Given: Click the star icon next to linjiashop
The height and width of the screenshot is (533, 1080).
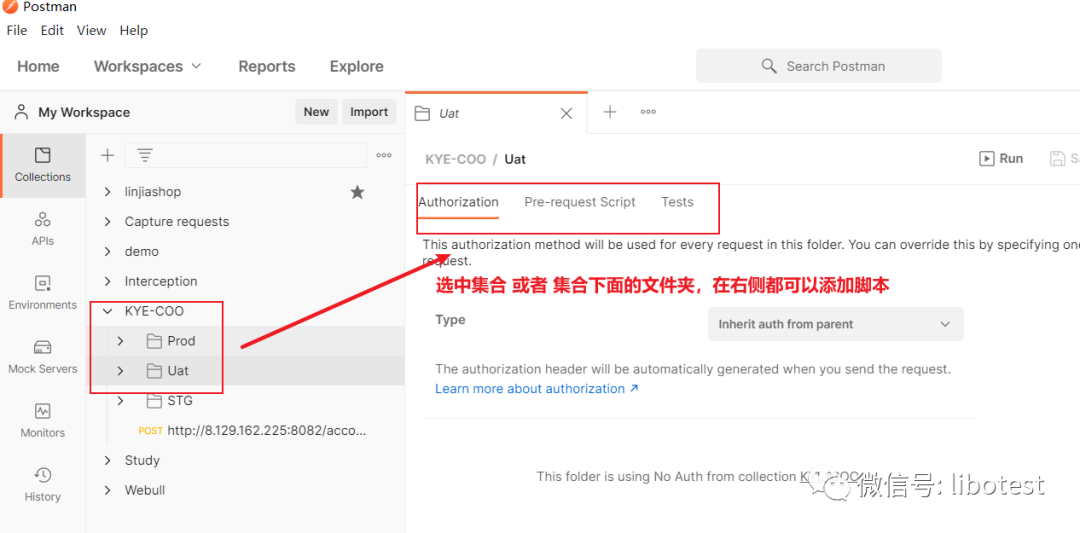Looking at the screenshot, I should [x=357, y=192].
